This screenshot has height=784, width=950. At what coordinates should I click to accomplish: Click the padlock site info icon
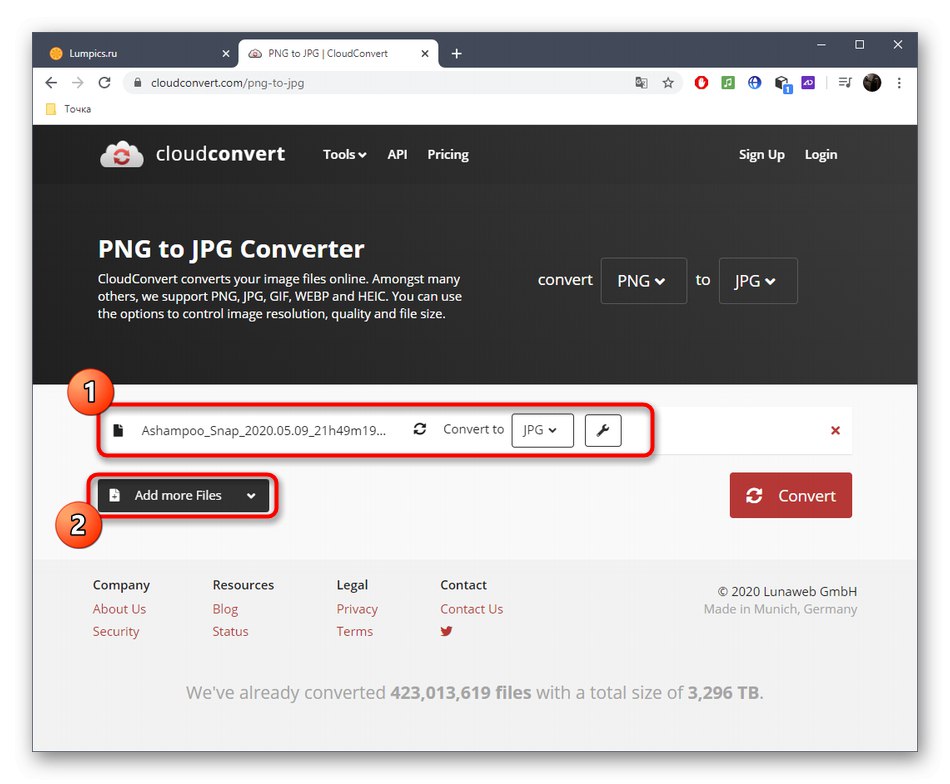click(138, 82)
